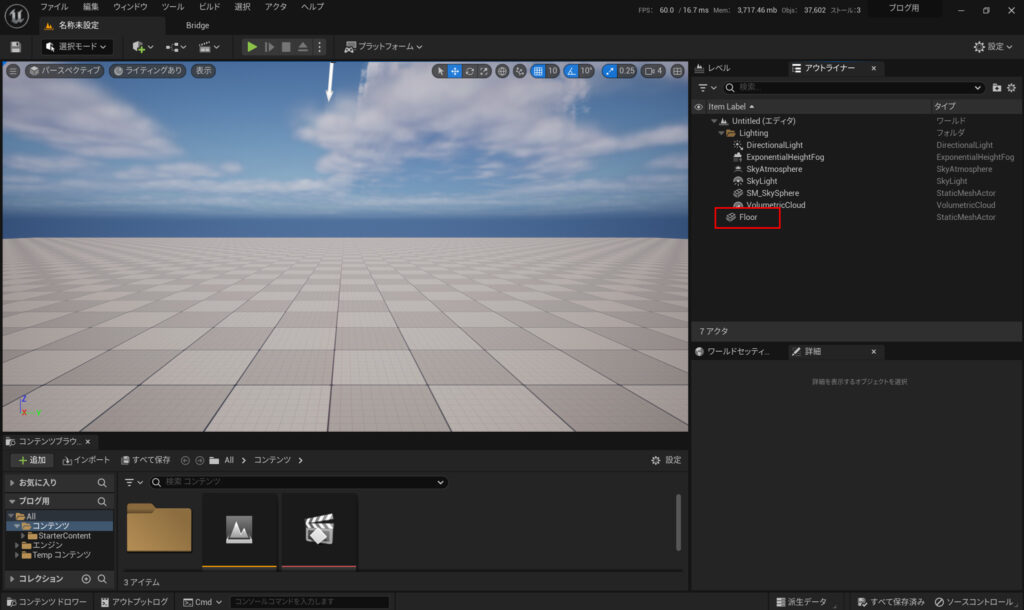Click the save level floppy disk icon

click(x=15, y=47)
